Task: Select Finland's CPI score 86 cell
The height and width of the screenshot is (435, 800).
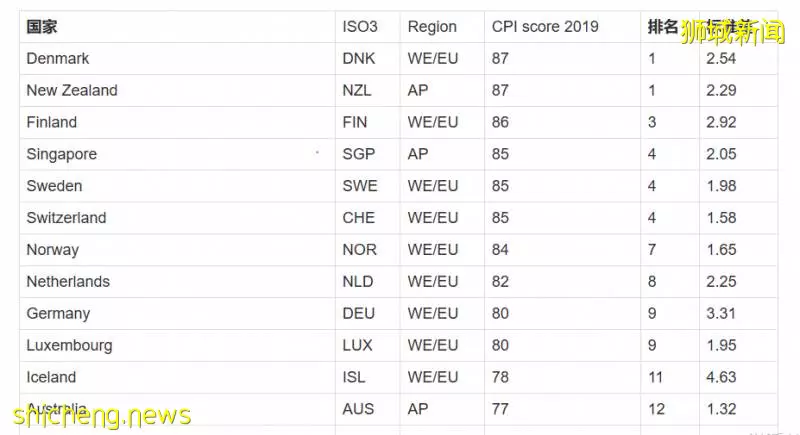Action: point(562,122)
